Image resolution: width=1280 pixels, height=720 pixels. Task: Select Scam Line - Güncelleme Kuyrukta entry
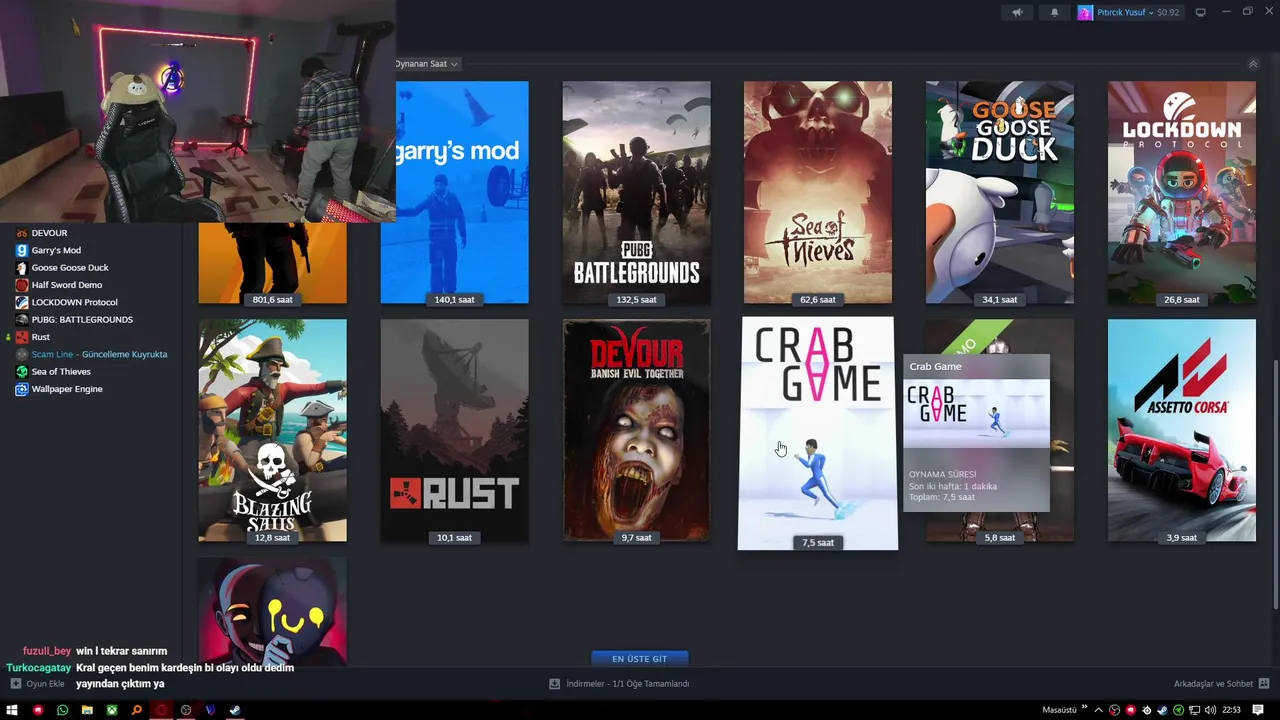pyautogui.click(x=99, y=354)
